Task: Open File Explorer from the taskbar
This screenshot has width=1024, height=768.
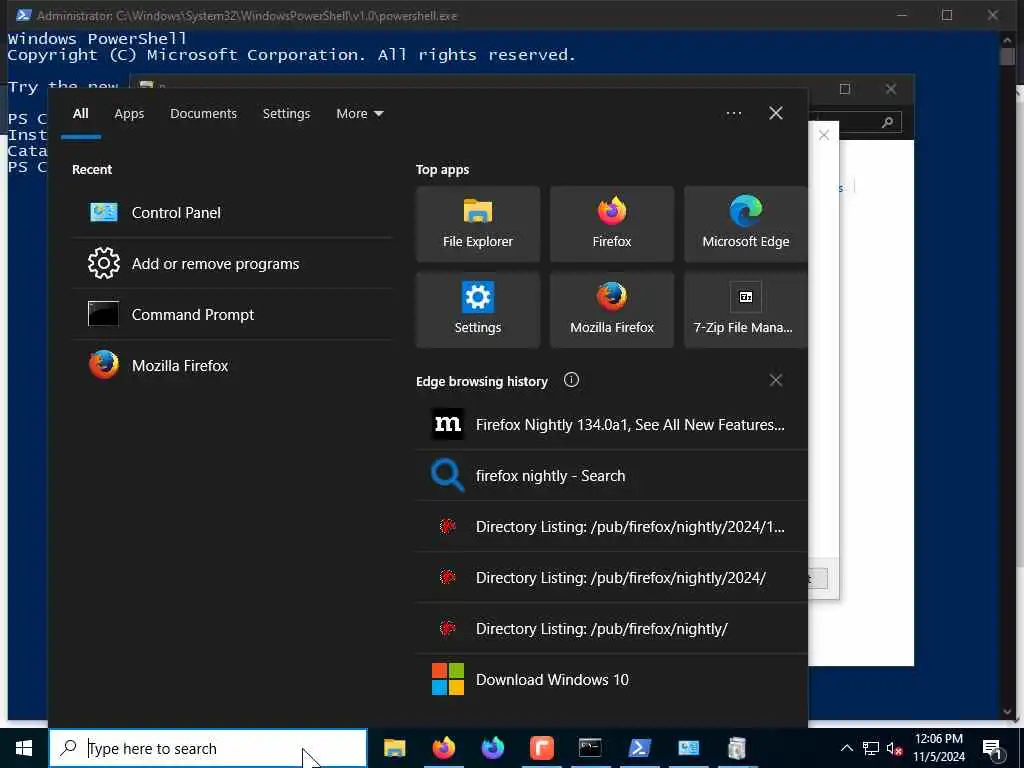Action: pos(394,748)
